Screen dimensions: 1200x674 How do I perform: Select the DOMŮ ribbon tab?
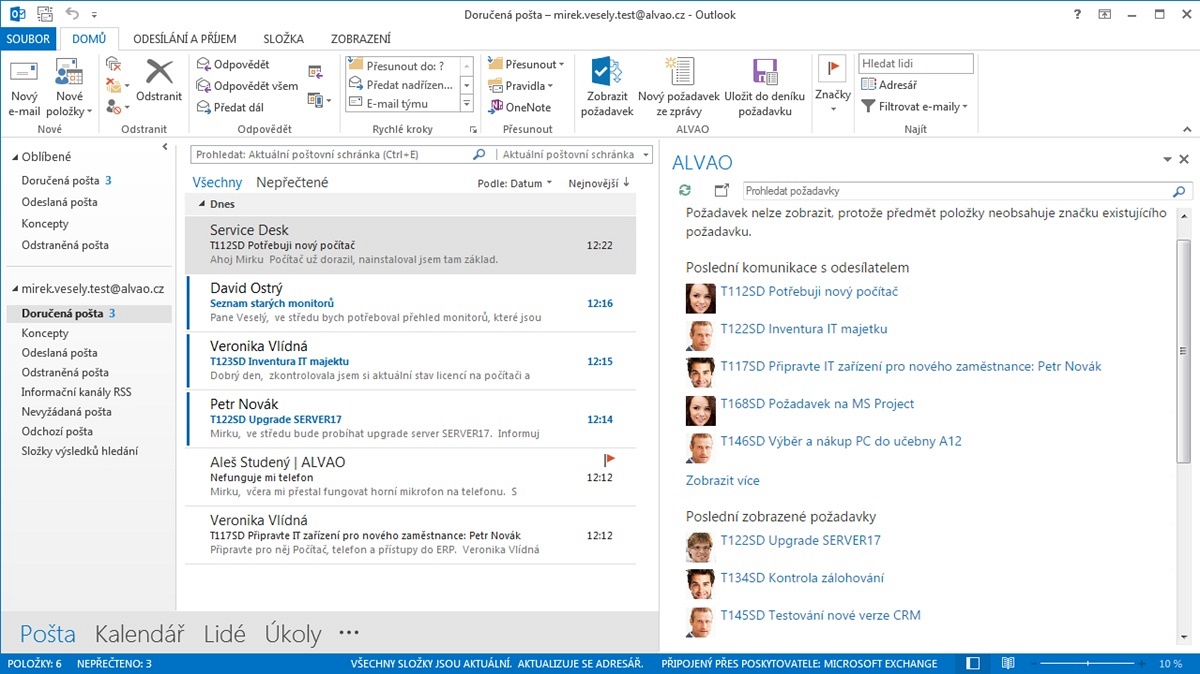click(89, 39)
